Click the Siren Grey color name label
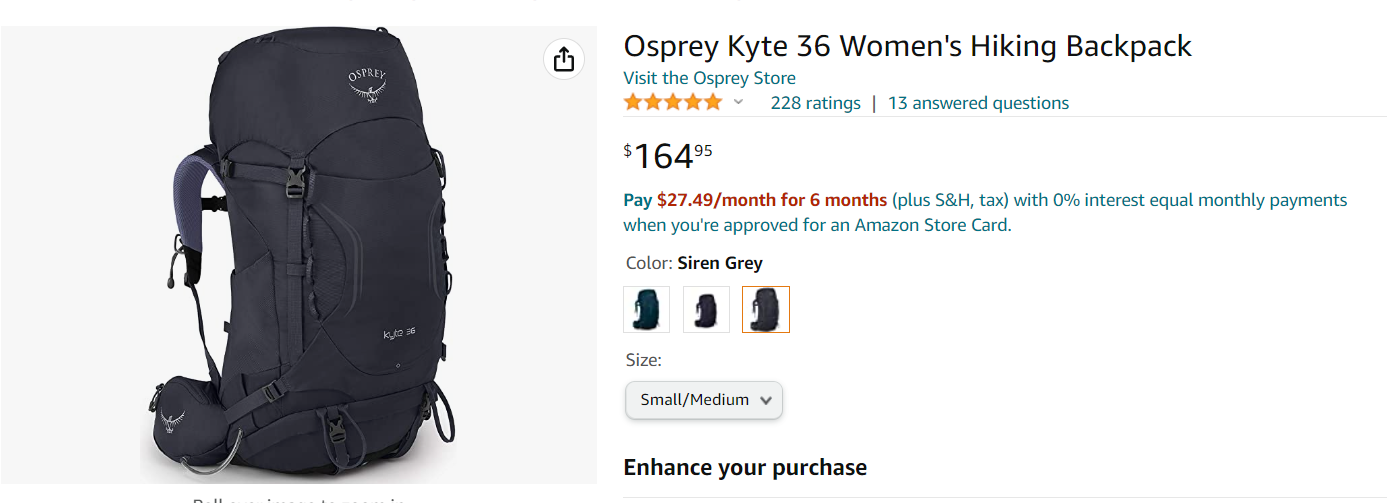The image size is (1387, 503). (x=720, y=263)
